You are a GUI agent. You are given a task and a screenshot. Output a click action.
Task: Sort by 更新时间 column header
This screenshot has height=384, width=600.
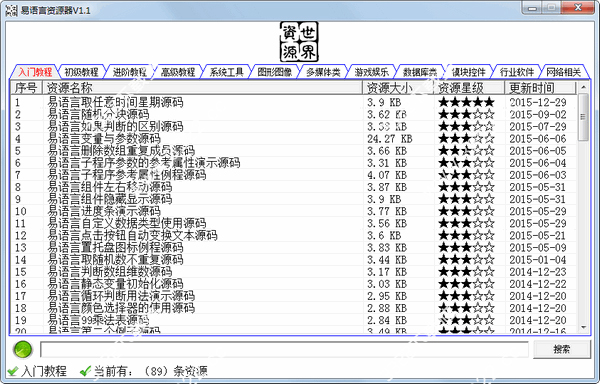tap(540, 88)
